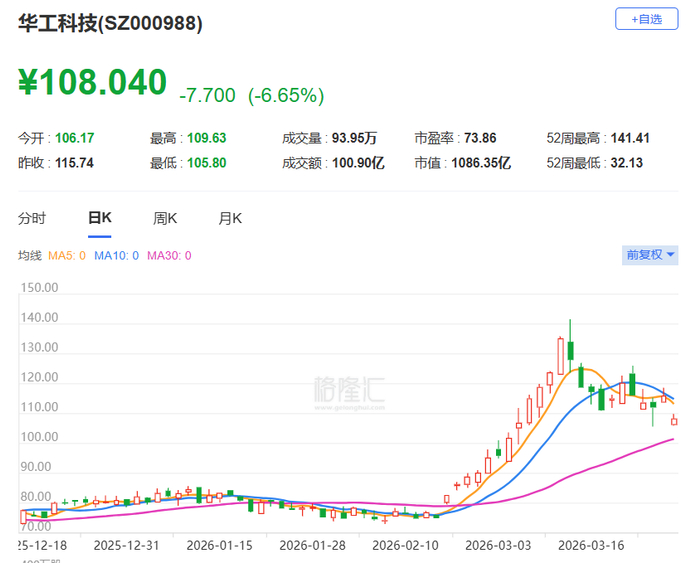Click the 80.00 y-axis label
700x563 pixels.
(36, 497)
